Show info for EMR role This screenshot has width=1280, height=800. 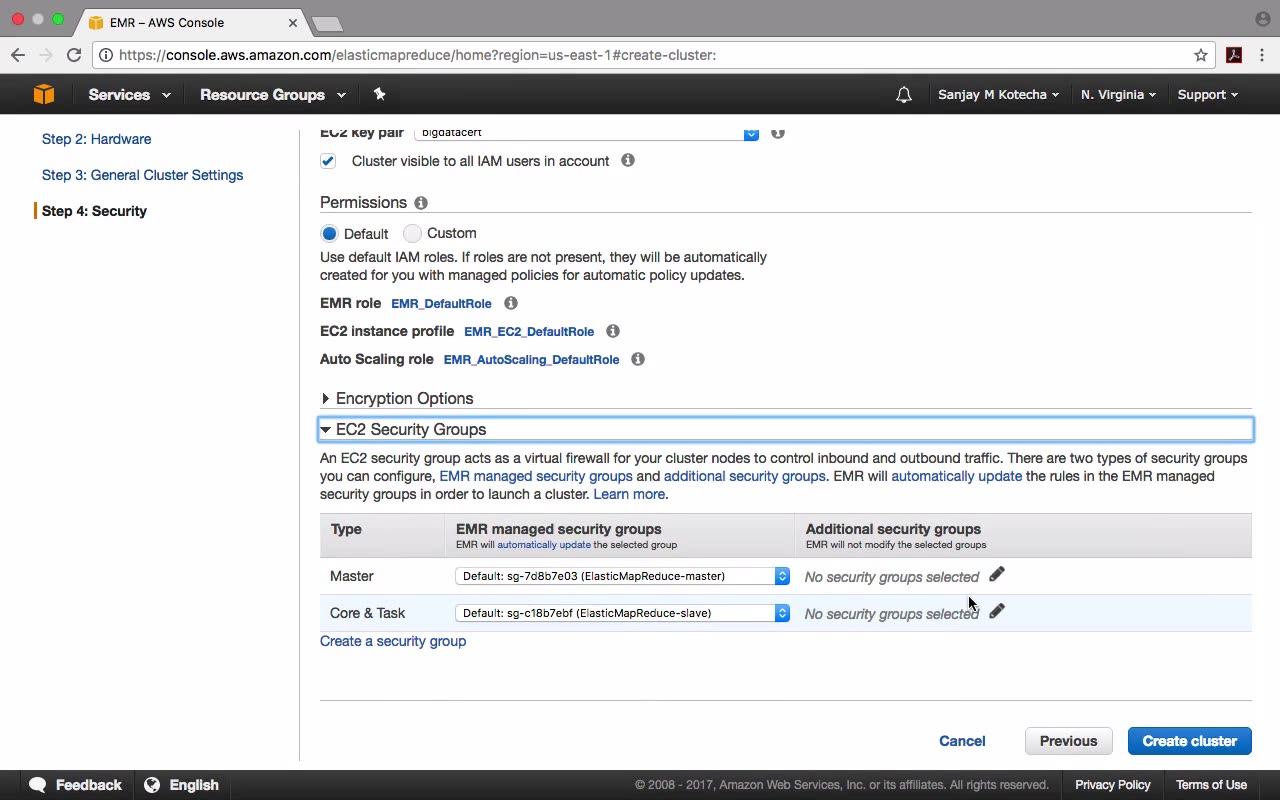click(511, 303)
